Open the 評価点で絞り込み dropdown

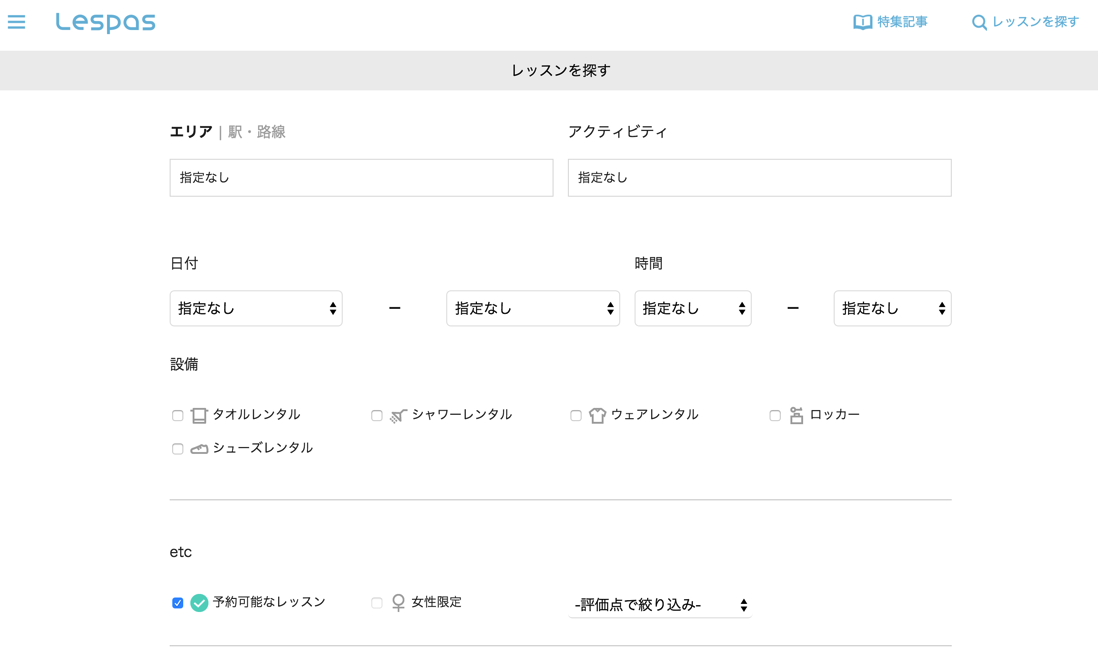point(660,605)
